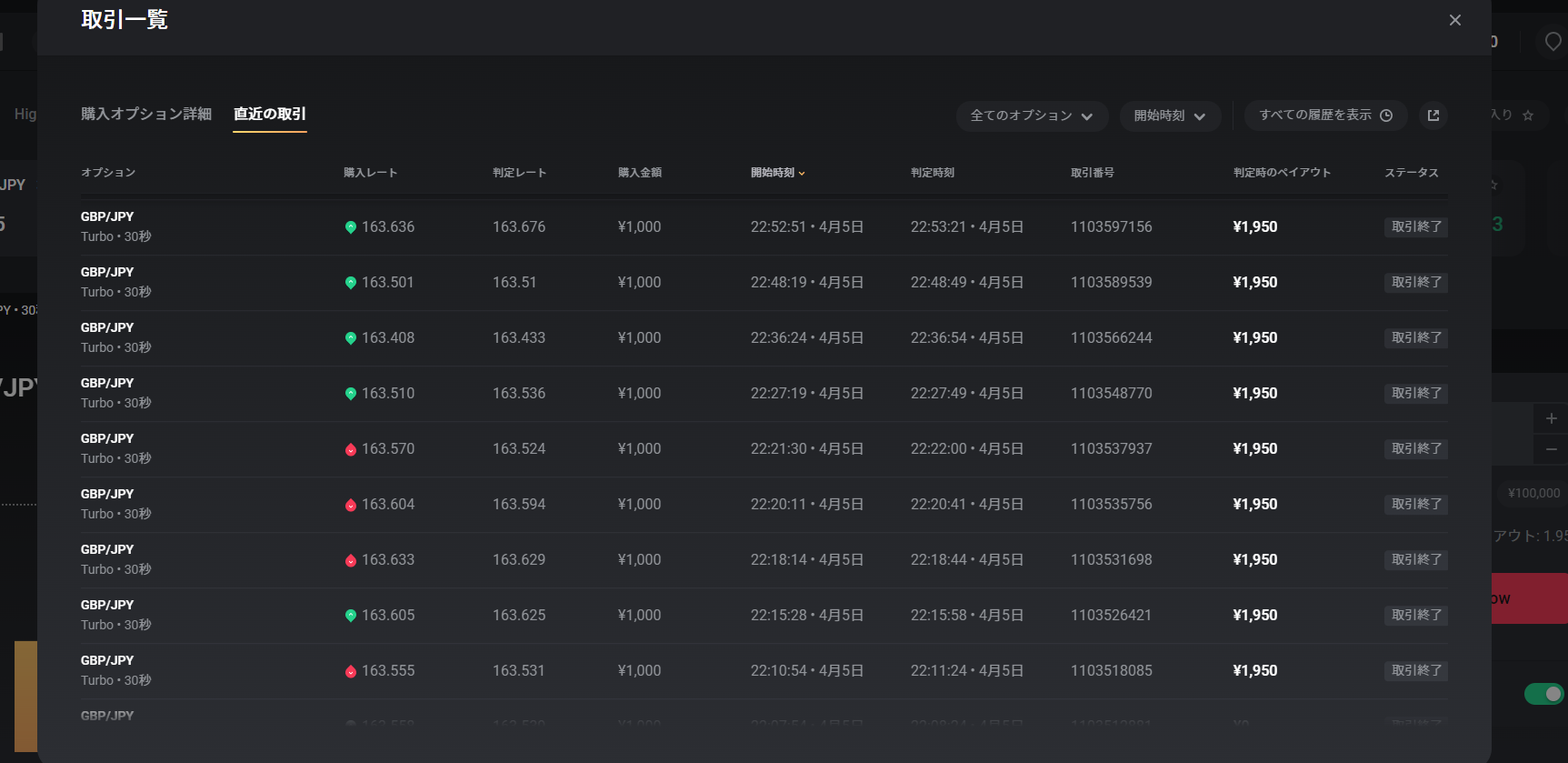Click green up arrow beside rate 163.636
This screenshot has height=763, width=1568.
(x=351, y=227)
